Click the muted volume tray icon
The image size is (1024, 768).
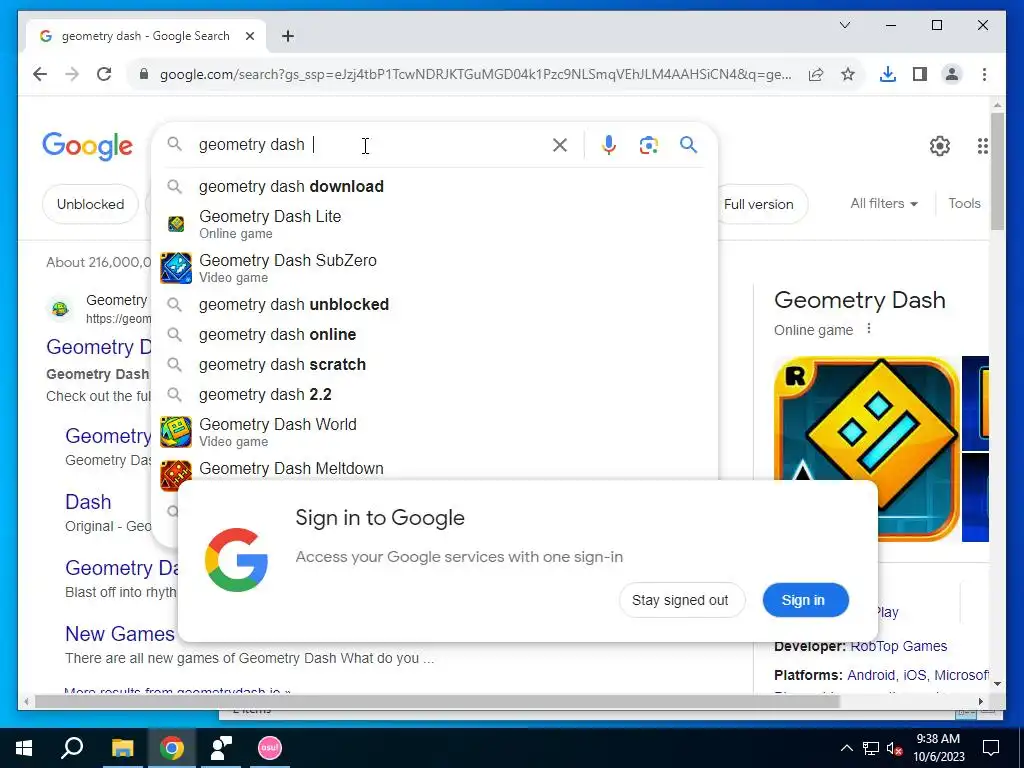[x=894, y=748]
